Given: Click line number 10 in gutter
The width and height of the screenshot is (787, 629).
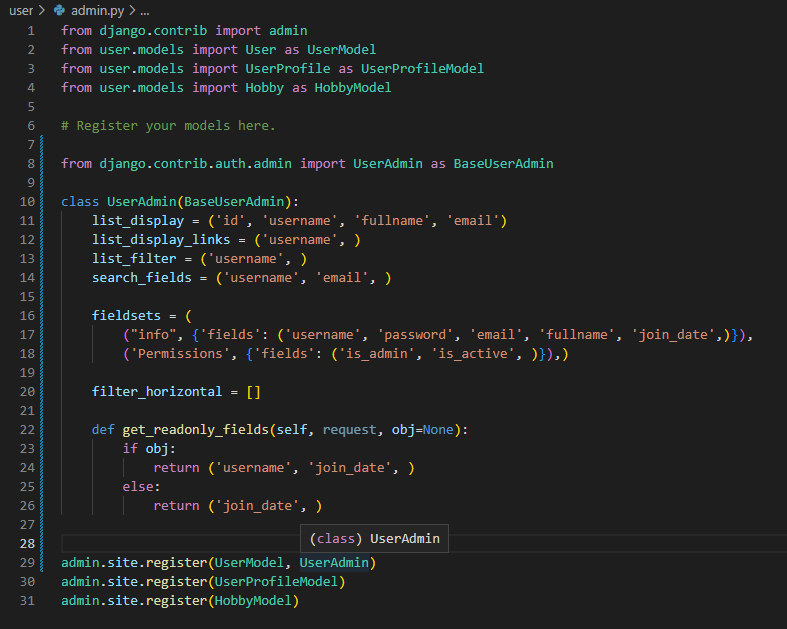Looking at the screenshot, I should pos(28,202).
